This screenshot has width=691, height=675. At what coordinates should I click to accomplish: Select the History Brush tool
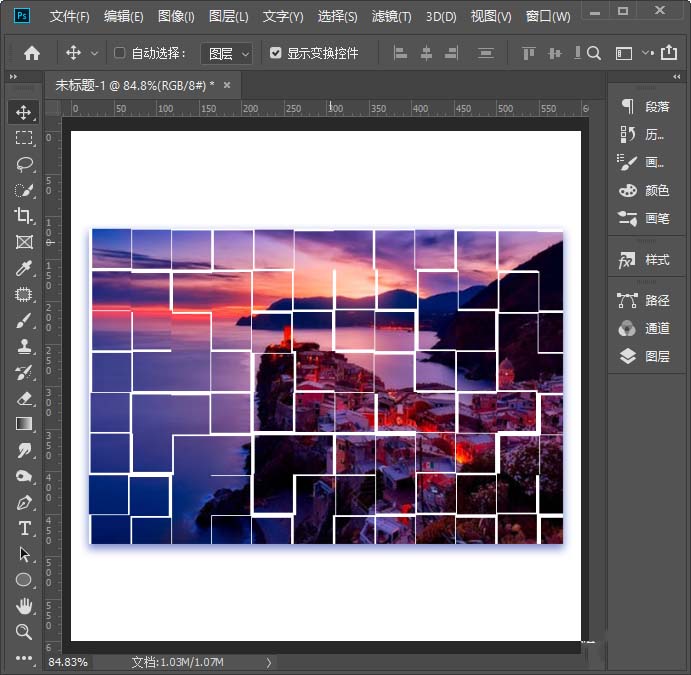[24, 372]
